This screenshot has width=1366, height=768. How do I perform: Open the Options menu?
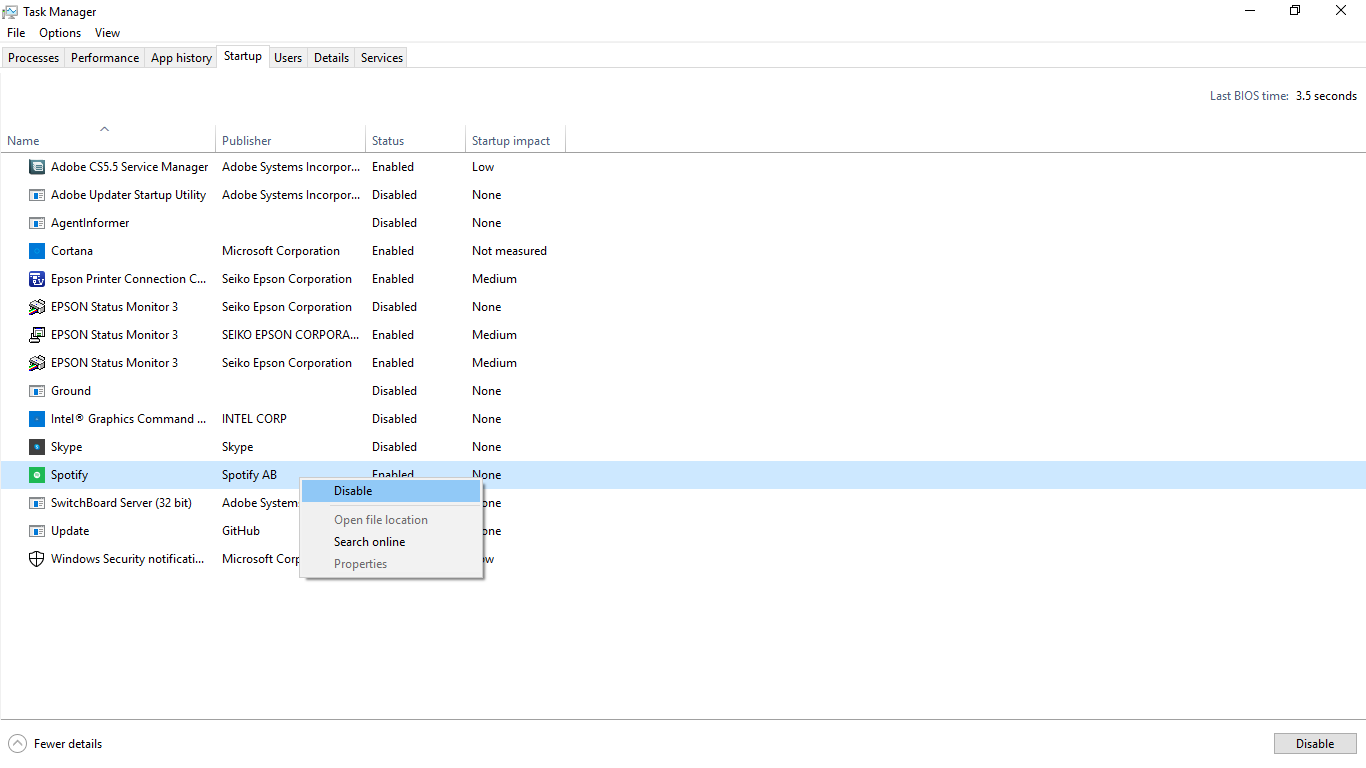tap(60, 33)
